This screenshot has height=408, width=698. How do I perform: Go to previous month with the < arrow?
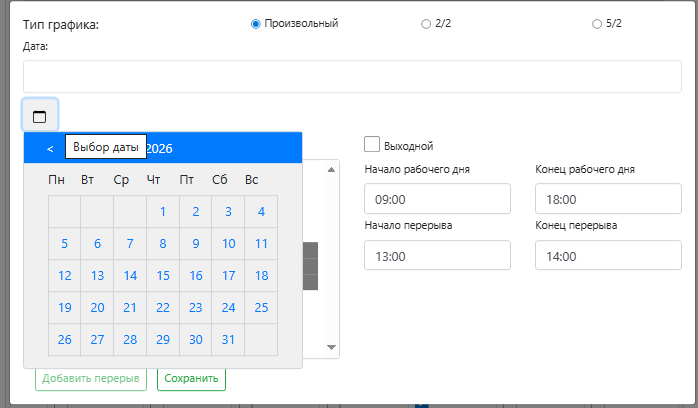click(50, 149)
